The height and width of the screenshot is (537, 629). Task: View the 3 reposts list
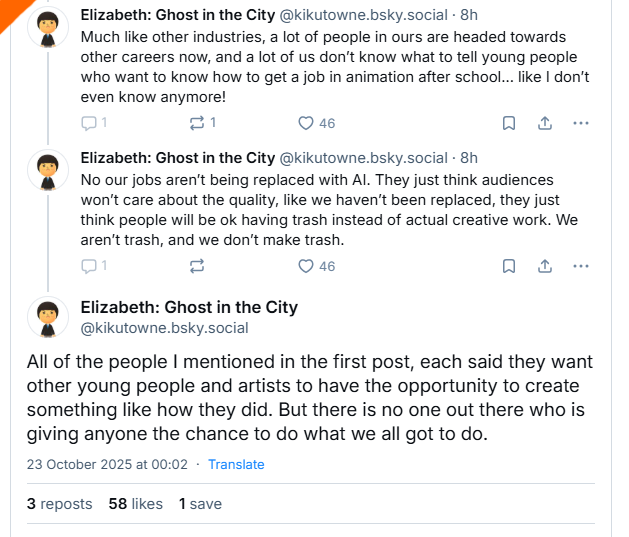pos(60,504)
